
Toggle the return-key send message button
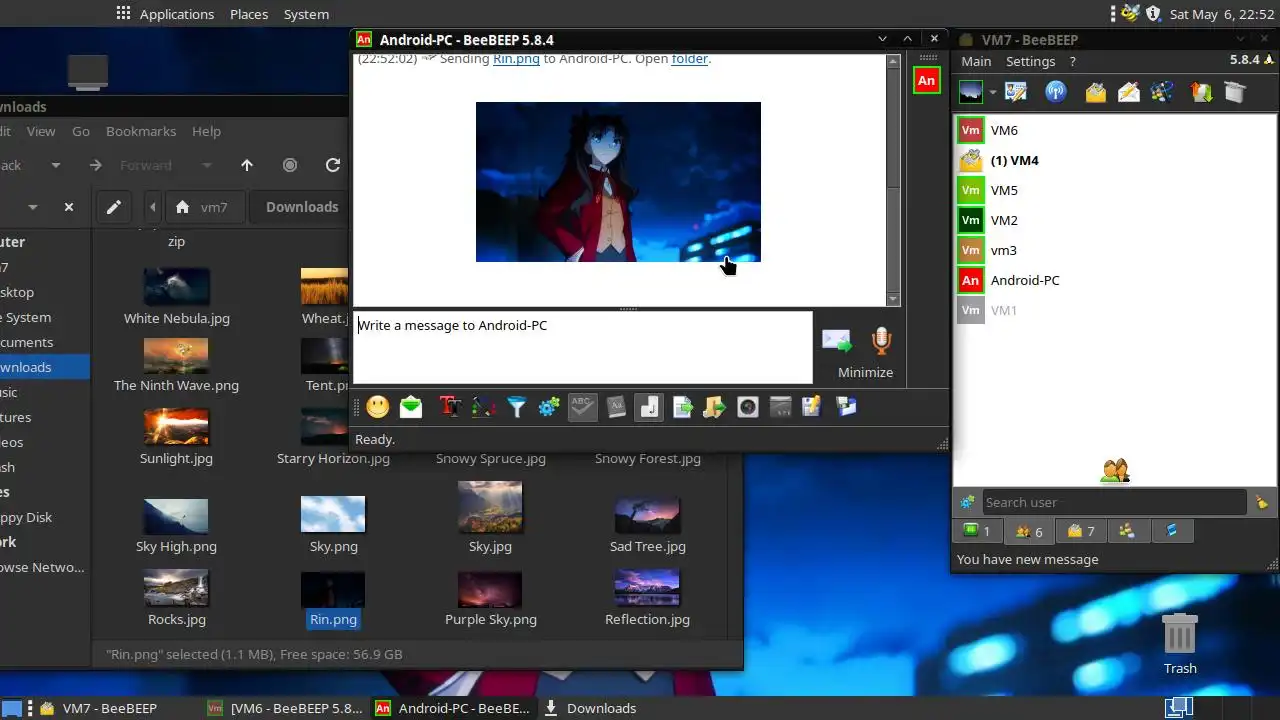[x=649, y=407]
